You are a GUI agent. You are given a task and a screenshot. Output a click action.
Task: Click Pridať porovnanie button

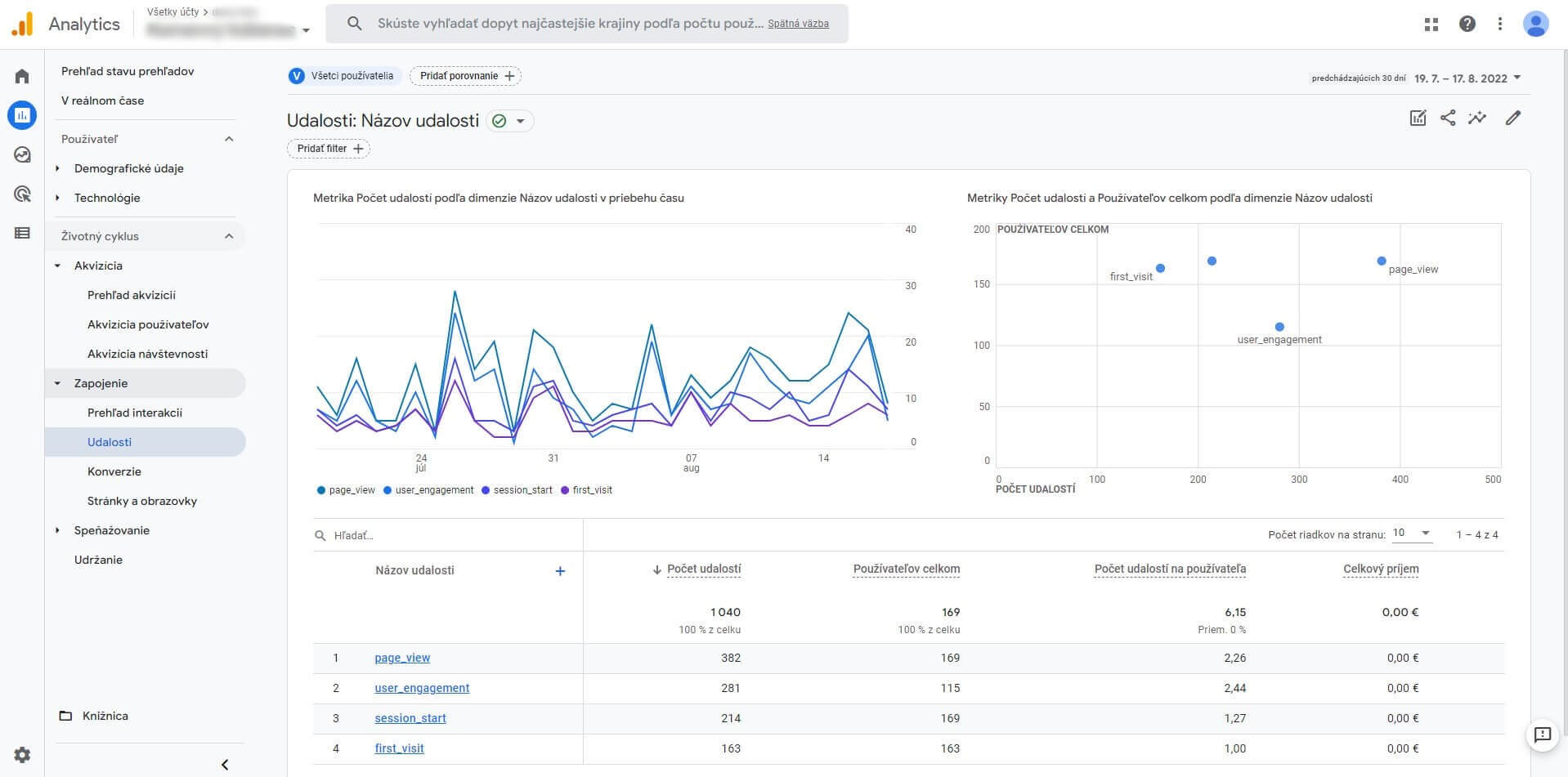[466, 76]
